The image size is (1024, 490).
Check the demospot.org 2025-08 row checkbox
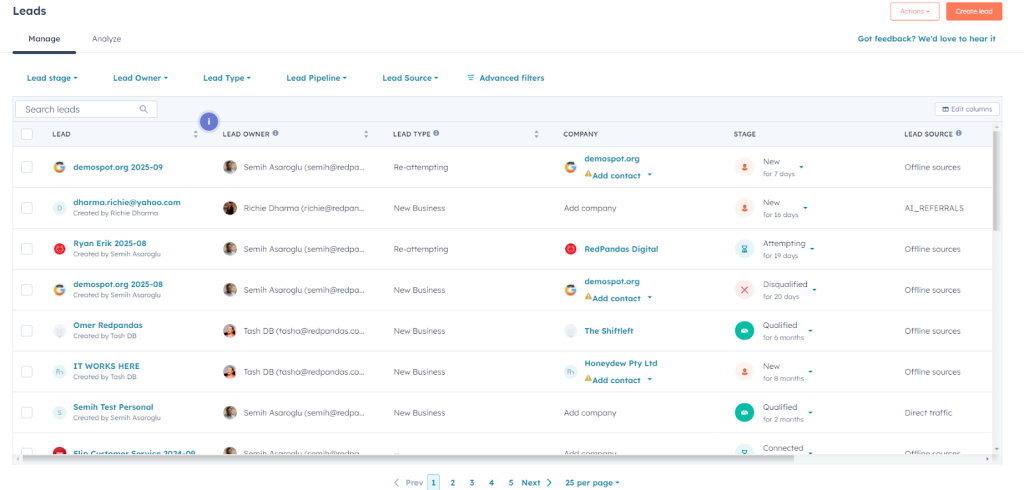pyautogui.click(x=27, y=290)
